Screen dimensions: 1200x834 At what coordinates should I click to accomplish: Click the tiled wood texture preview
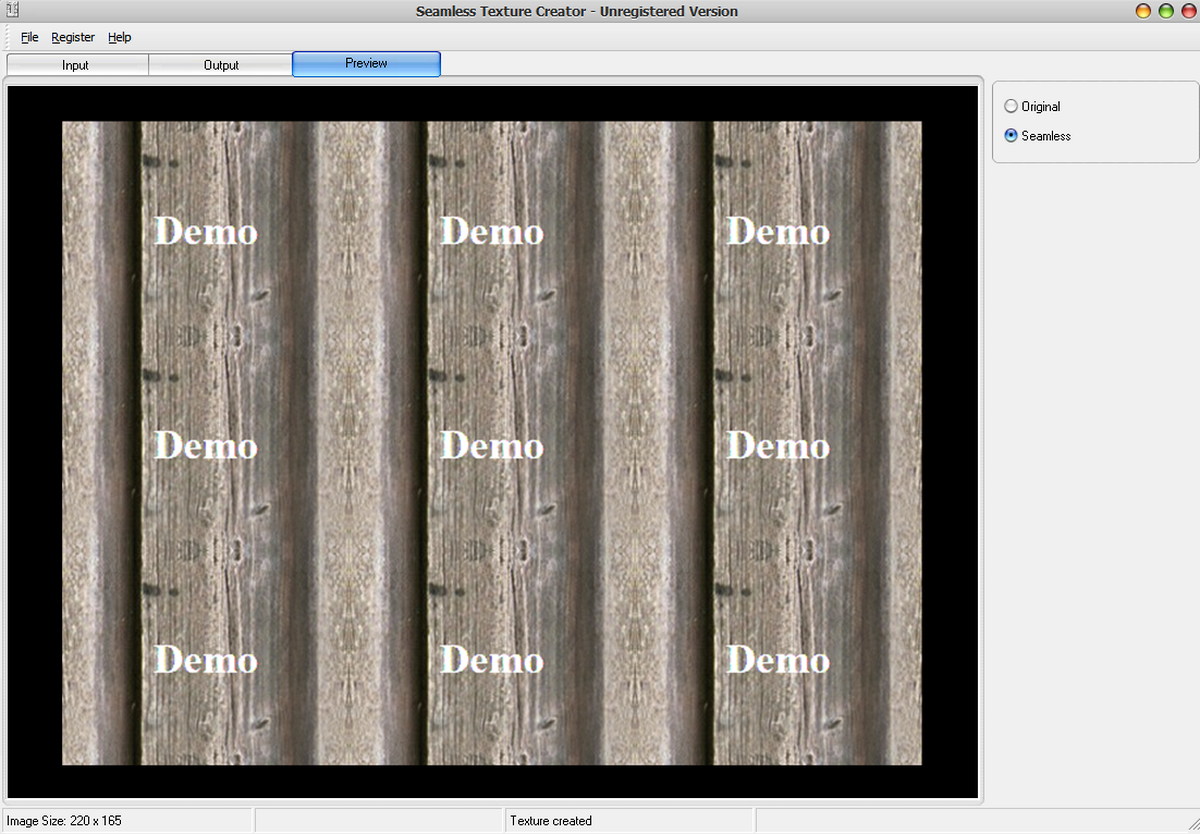[x=492, y=443]
